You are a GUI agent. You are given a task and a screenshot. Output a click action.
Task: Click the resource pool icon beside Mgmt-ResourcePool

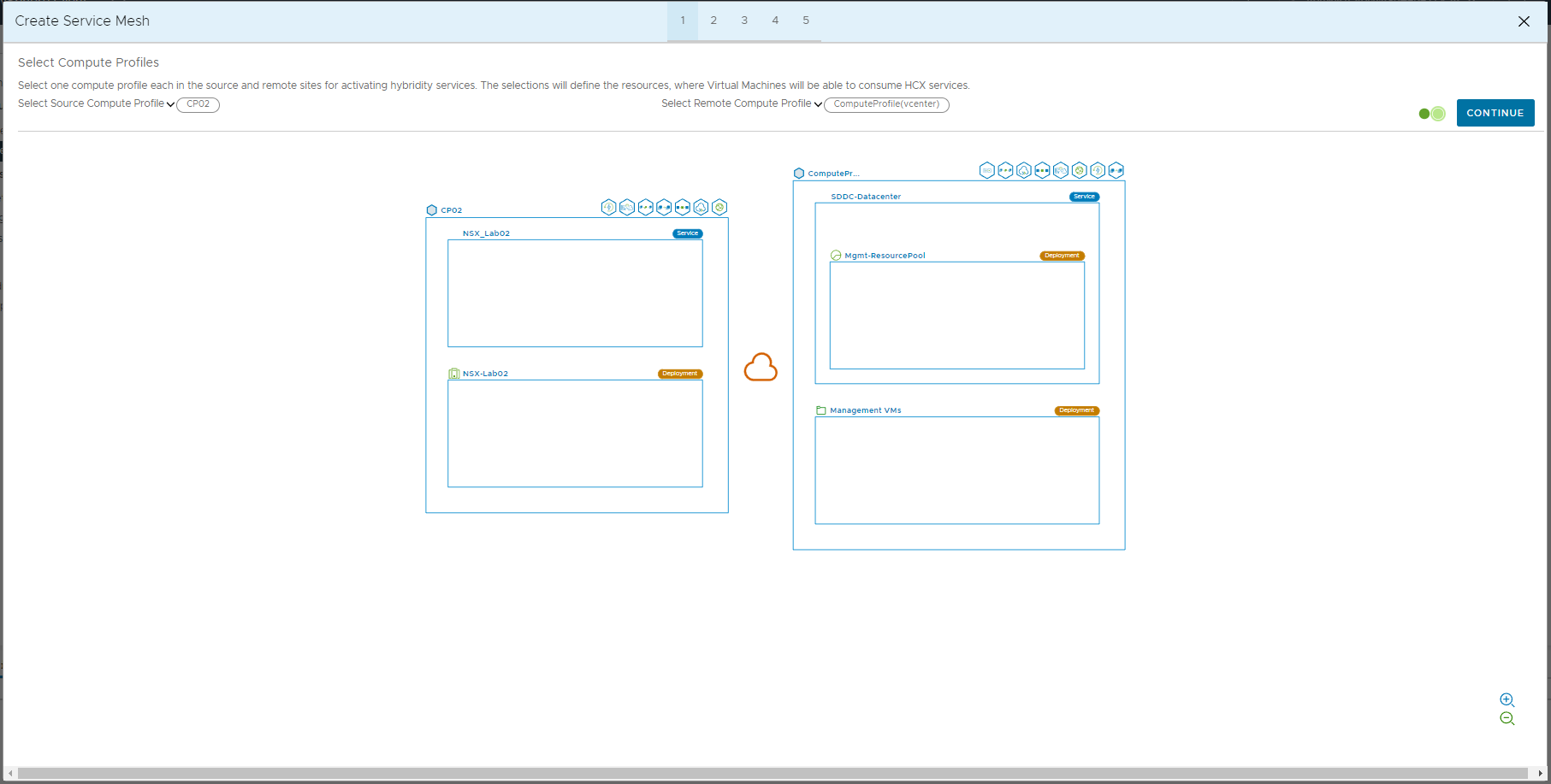(x=836, y=256)
